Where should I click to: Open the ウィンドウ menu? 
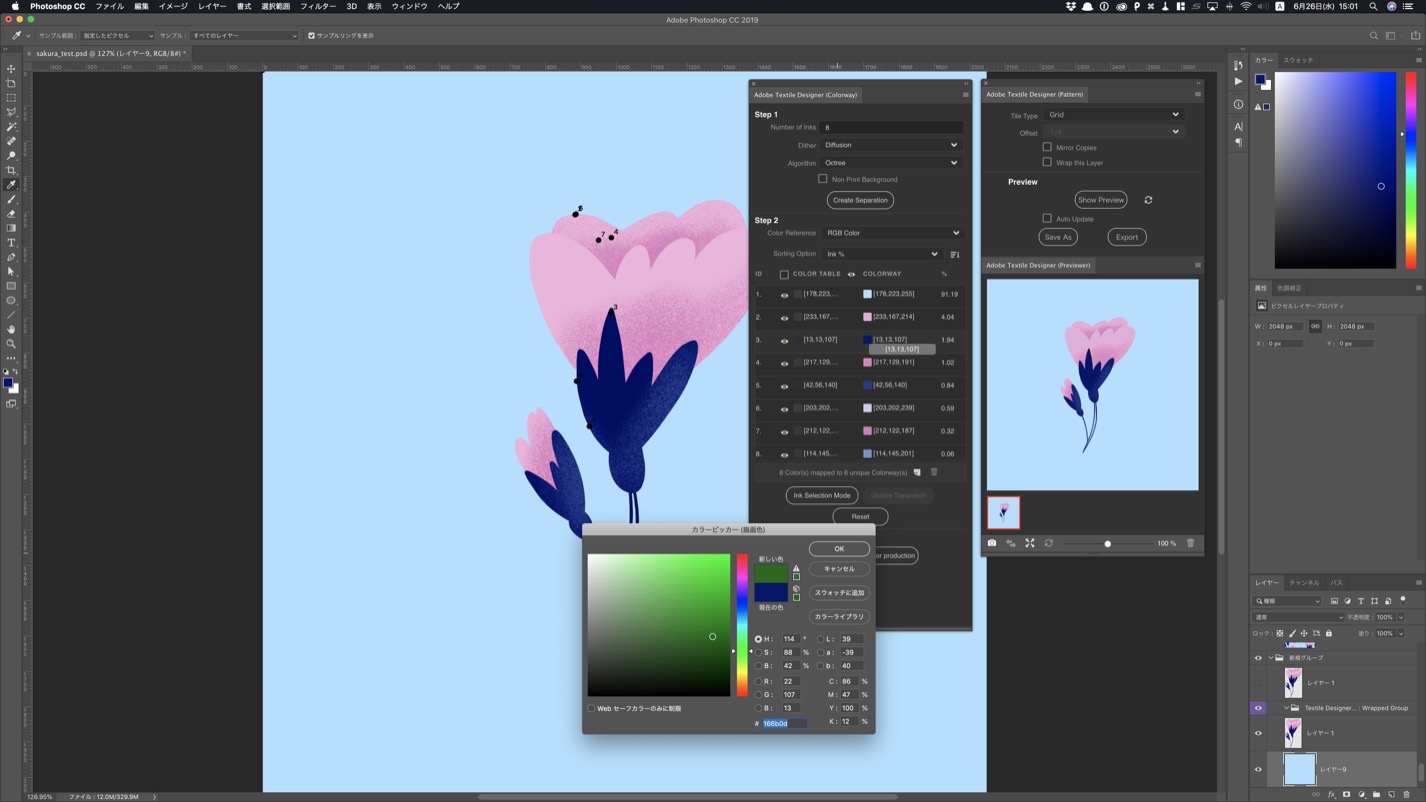pyautogui.click(x=410, y=6)
